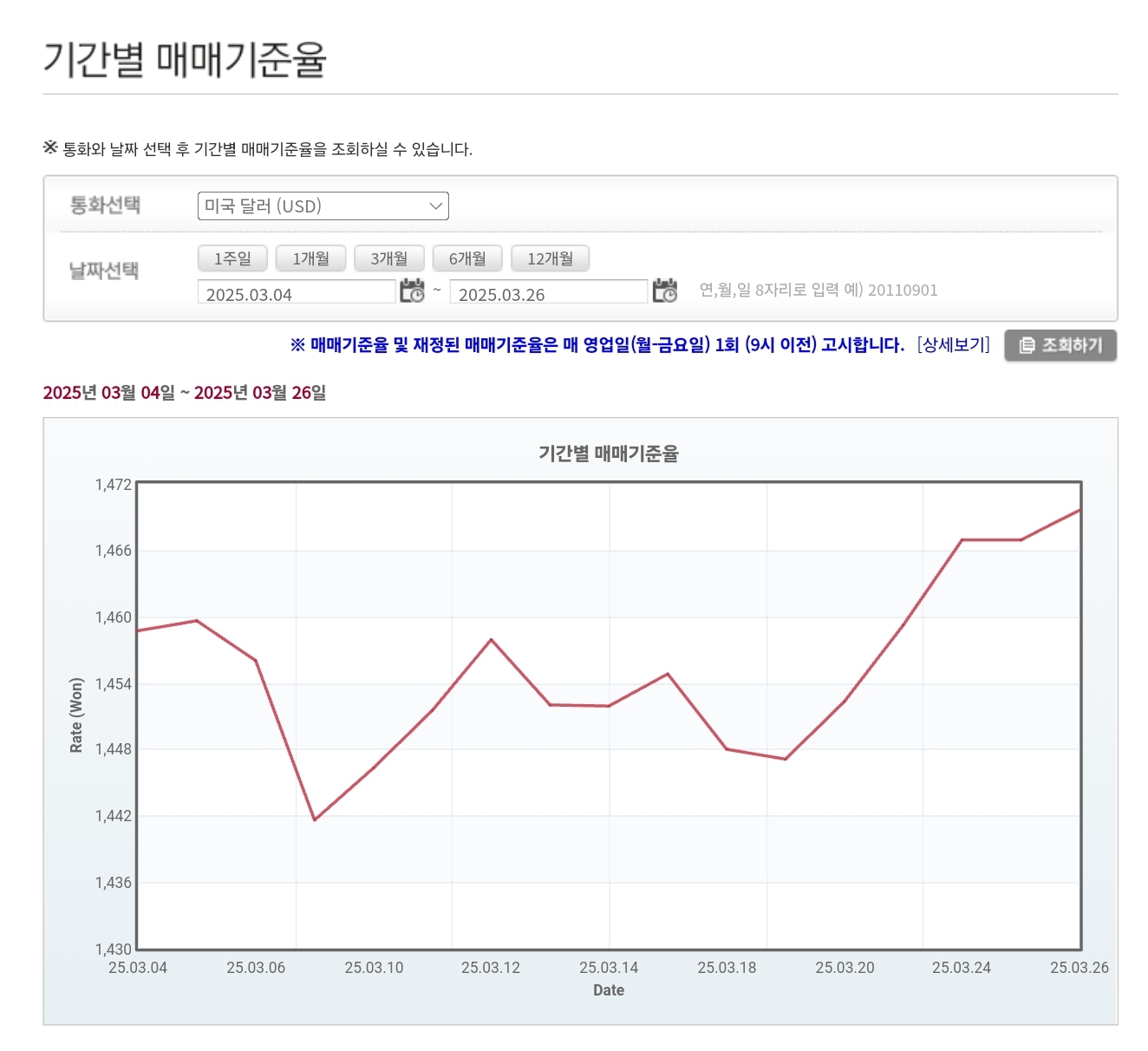Click the 25.03.12 x-axis label
The image size is (1148, 1051).
pos(491,968)
